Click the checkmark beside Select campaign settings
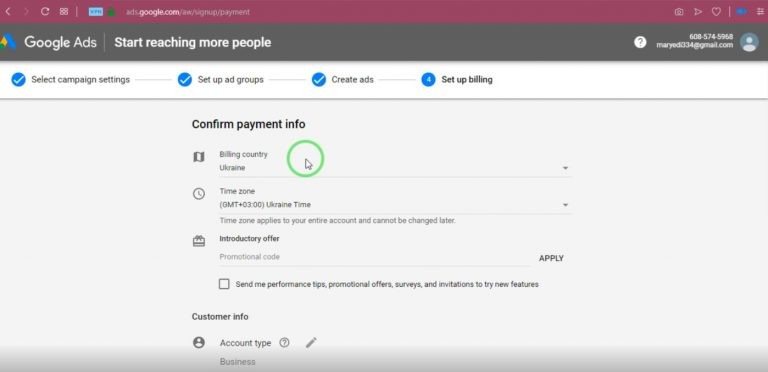The height and width of the screenshot is (372, 768). 18,79
